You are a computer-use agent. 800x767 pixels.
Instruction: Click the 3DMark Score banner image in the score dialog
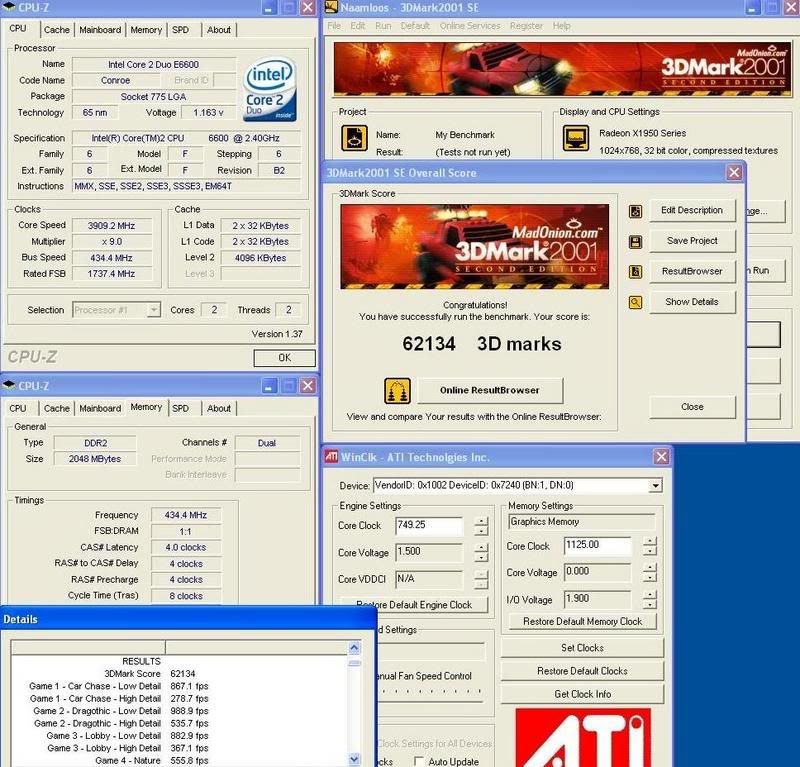tap(474, 246)
